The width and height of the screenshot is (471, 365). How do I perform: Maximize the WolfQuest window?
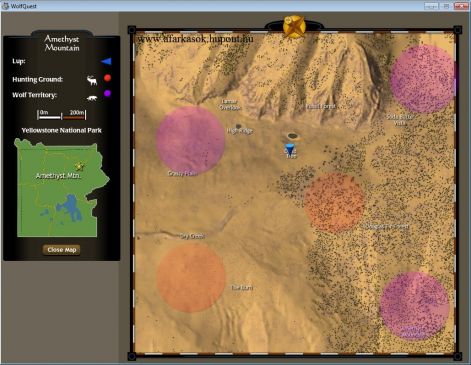(x=446, y=6)
